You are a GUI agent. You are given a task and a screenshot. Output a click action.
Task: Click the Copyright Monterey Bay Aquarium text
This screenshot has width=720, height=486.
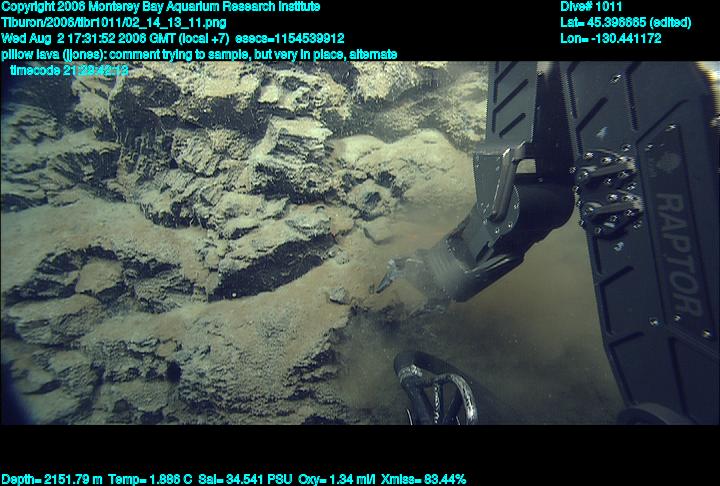(x=160, y=6)
